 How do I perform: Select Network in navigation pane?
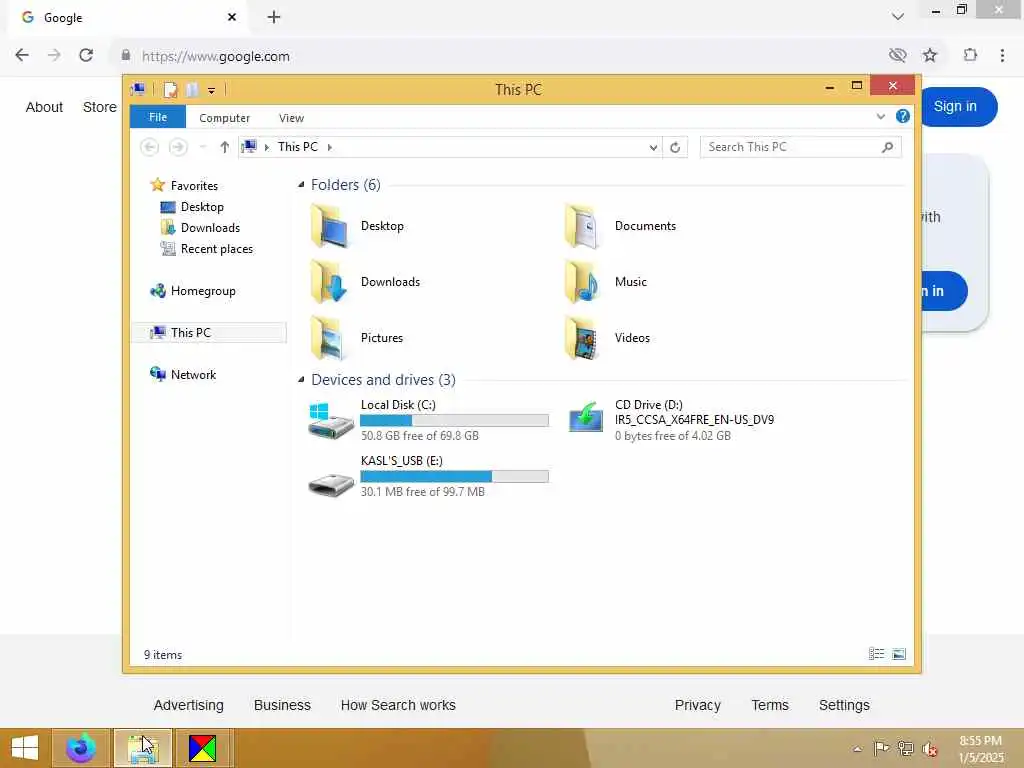(193, 375)
